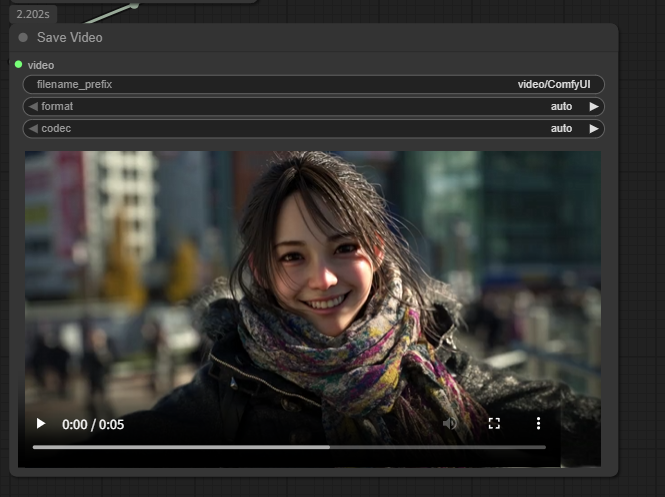Collapse the Save Video node using its gray dot
The image size is (665, 497).
coord(23,38)
